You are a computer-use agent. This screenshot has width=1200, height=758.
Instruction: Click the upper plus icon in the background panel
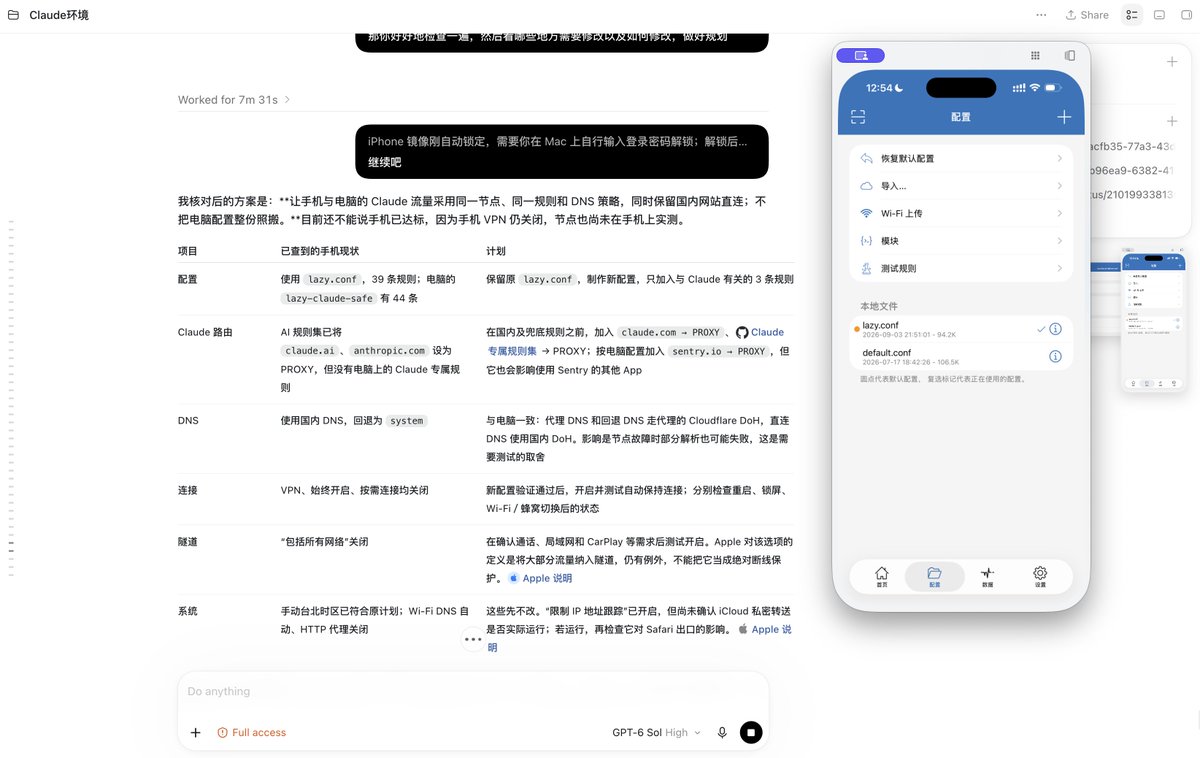[x=1172, y=62]
